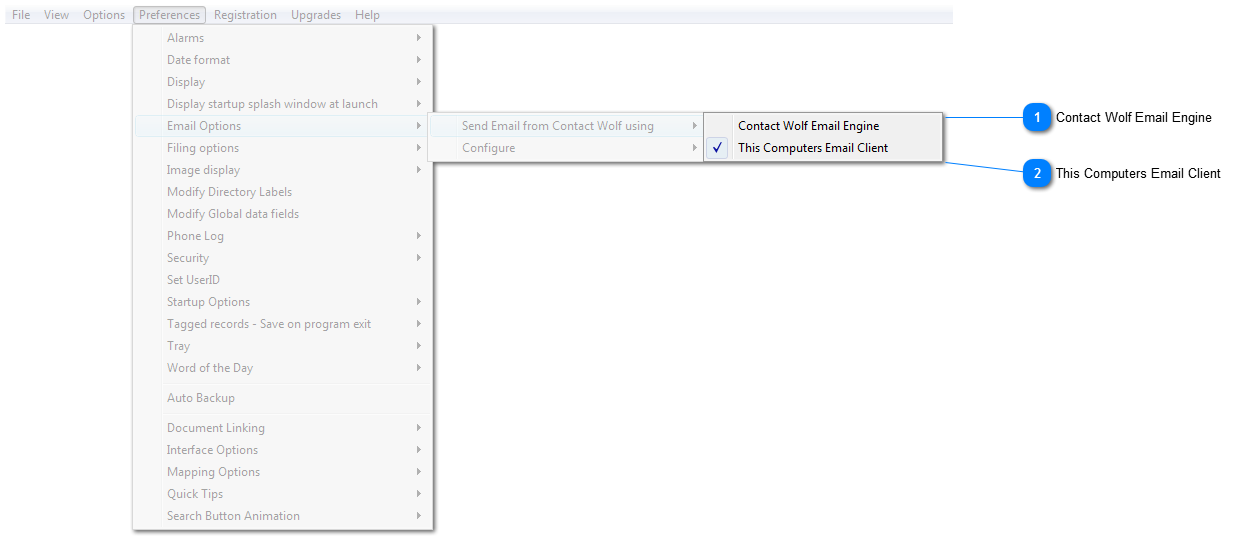Click the arrow next to Quick Tips

coord(419,494)
